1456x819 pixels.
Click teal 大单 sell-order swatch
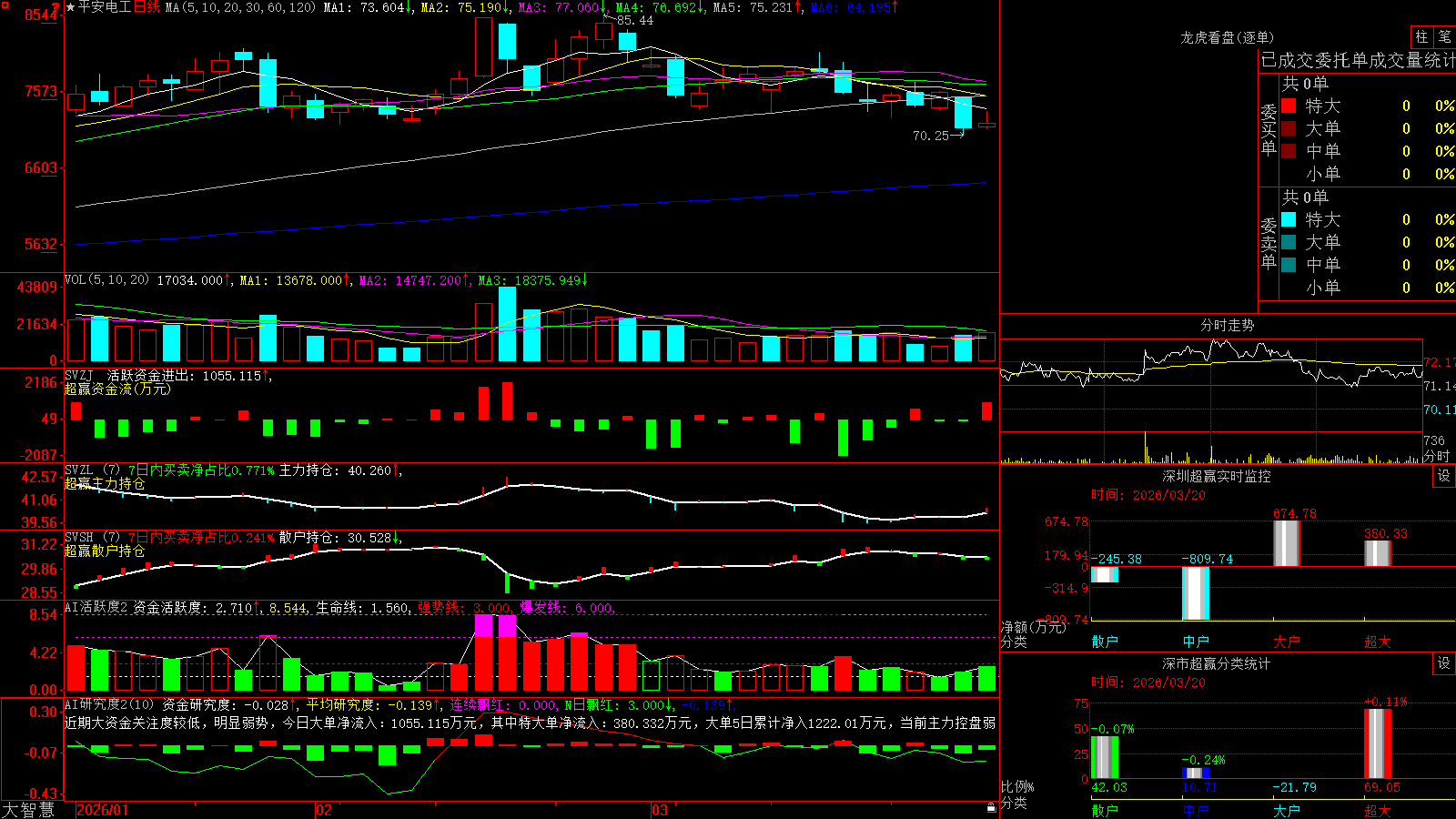[1289, 242]
